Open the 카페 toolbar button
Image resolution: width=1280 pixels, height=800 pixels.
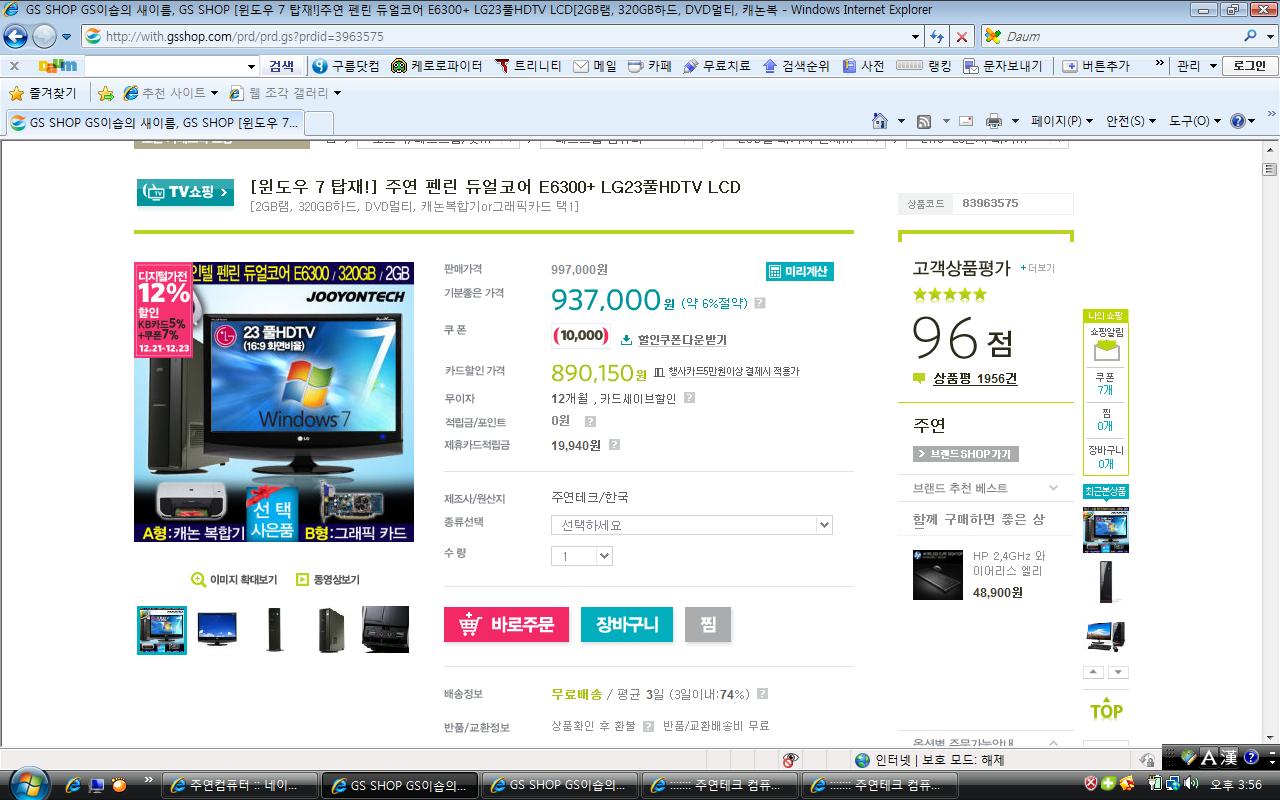pyautogui.click(x=649, y=66)
